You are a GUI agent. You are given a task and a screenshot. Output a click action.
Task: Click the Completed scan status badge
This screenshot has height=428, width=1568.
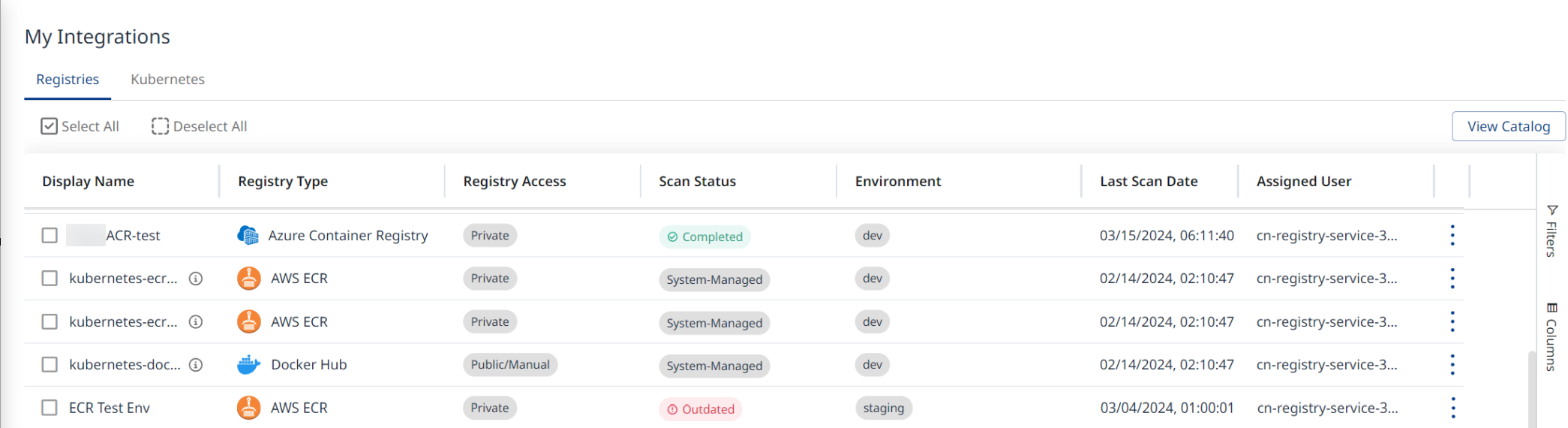point(704,237)
